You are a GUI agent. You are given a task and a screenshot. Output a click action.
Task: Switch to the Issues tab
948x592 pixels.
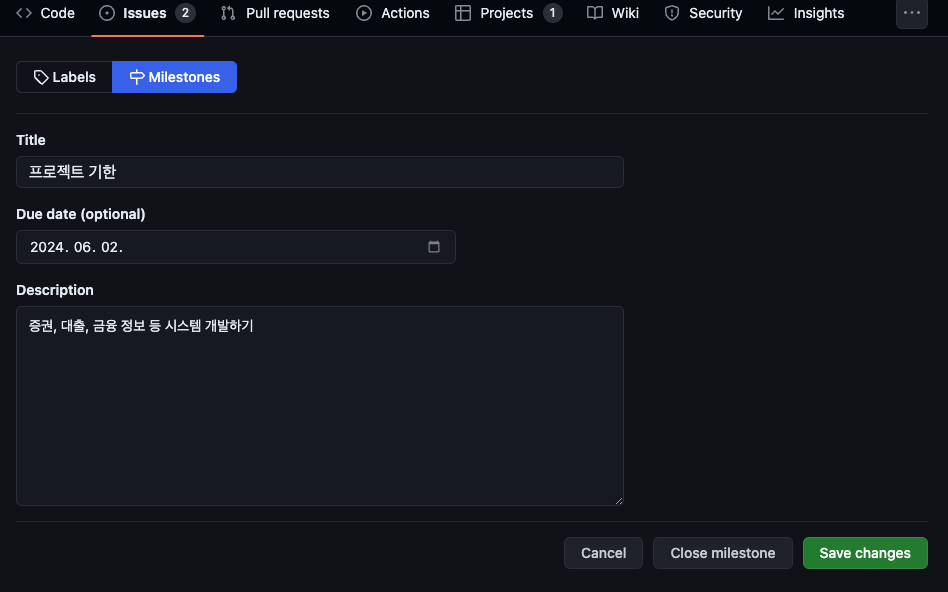coord(148,13)
